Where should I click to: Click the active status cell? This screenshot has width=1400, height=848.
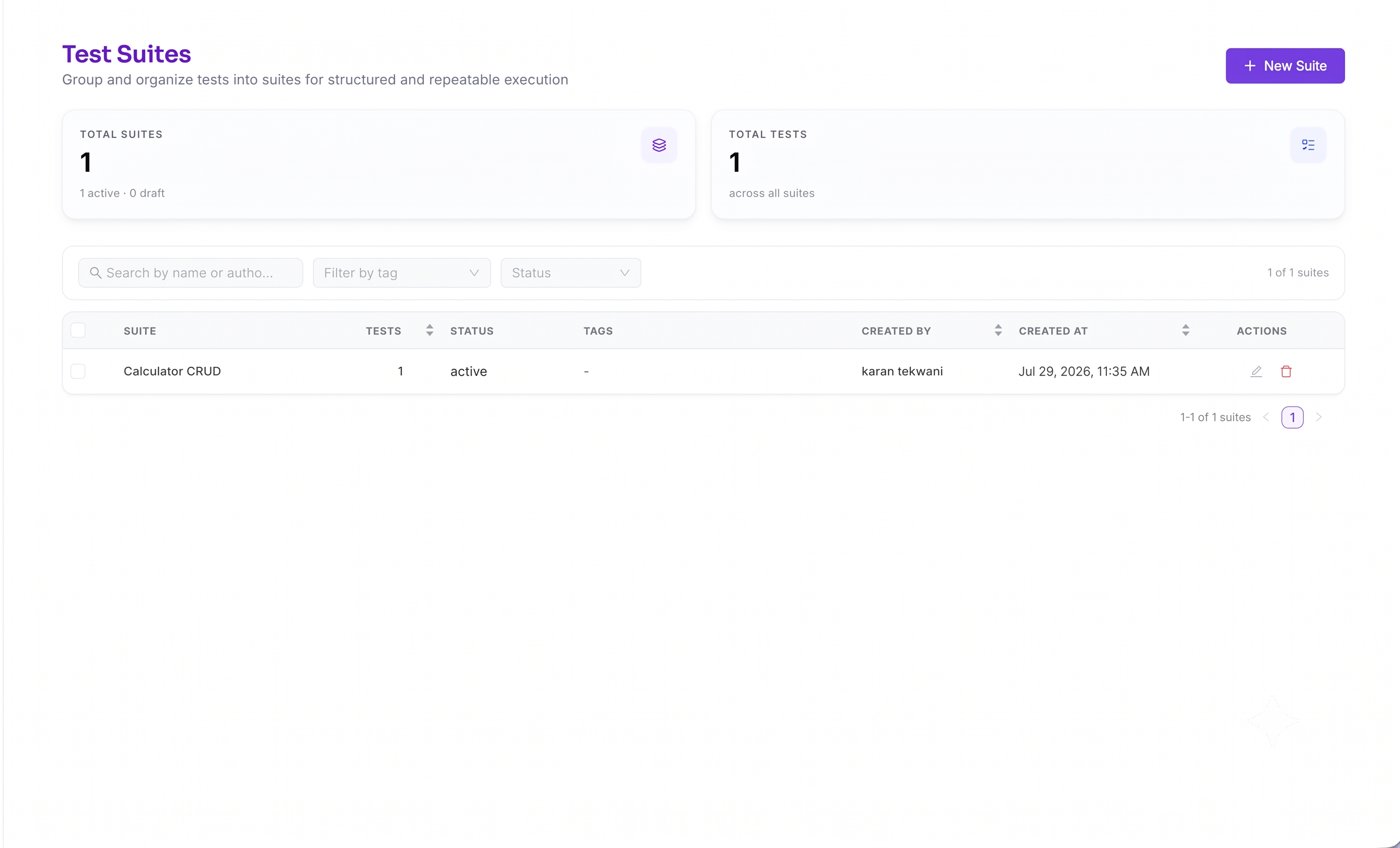pos(469,371)
